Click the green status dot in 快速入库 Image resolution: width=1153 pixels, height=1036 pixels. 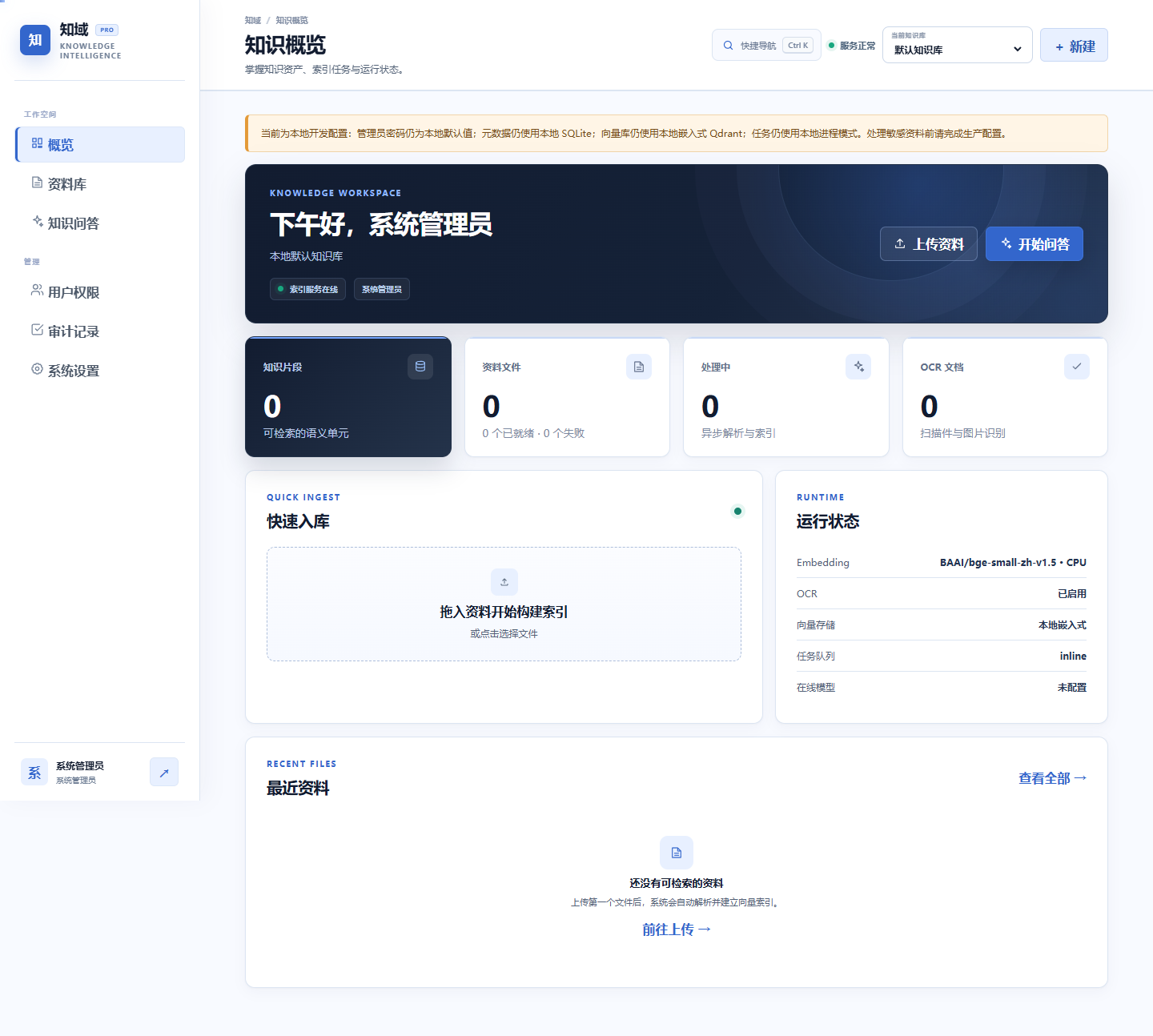point(737,511)
